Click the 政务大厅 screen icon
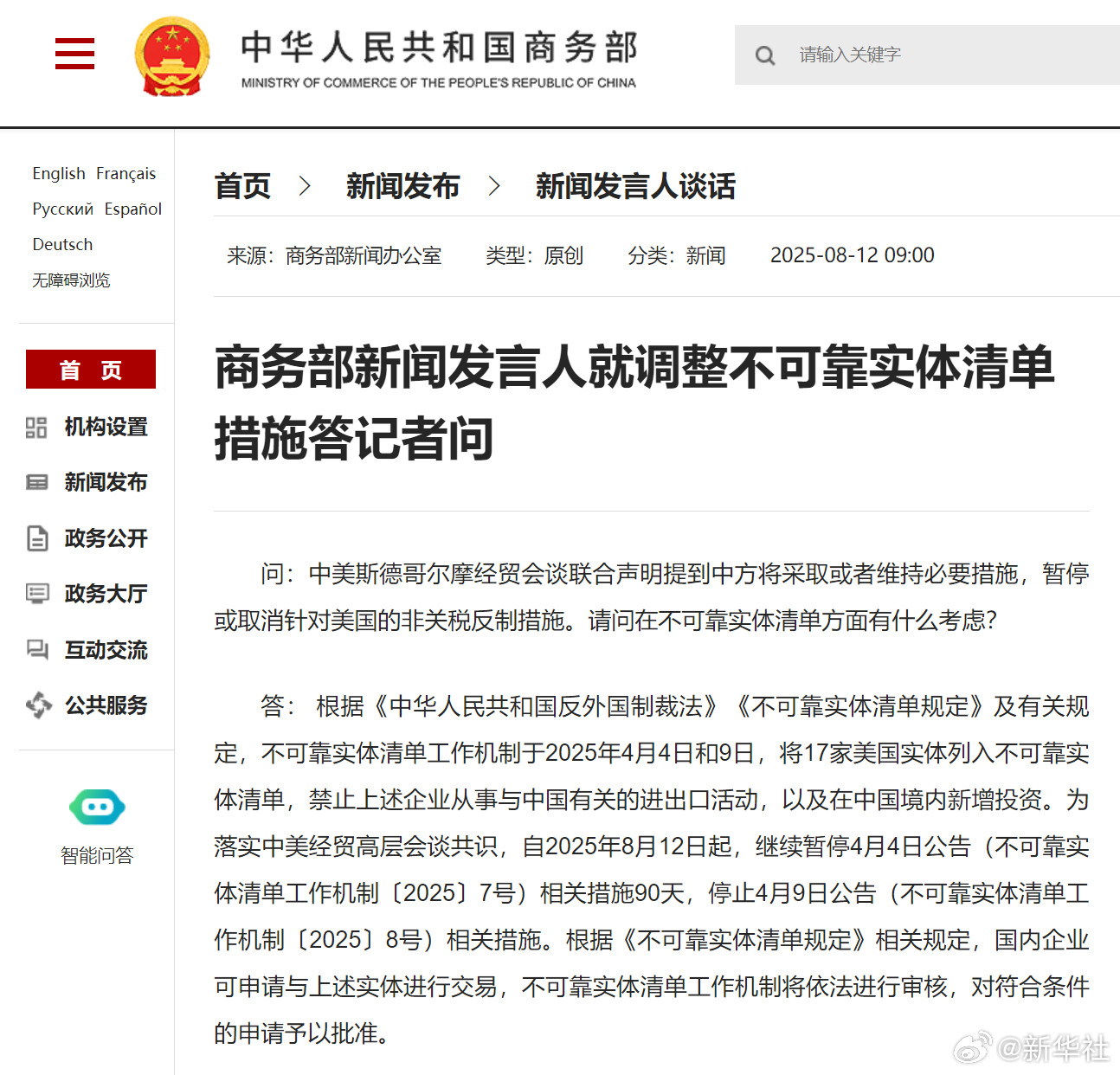 point(37,594)
